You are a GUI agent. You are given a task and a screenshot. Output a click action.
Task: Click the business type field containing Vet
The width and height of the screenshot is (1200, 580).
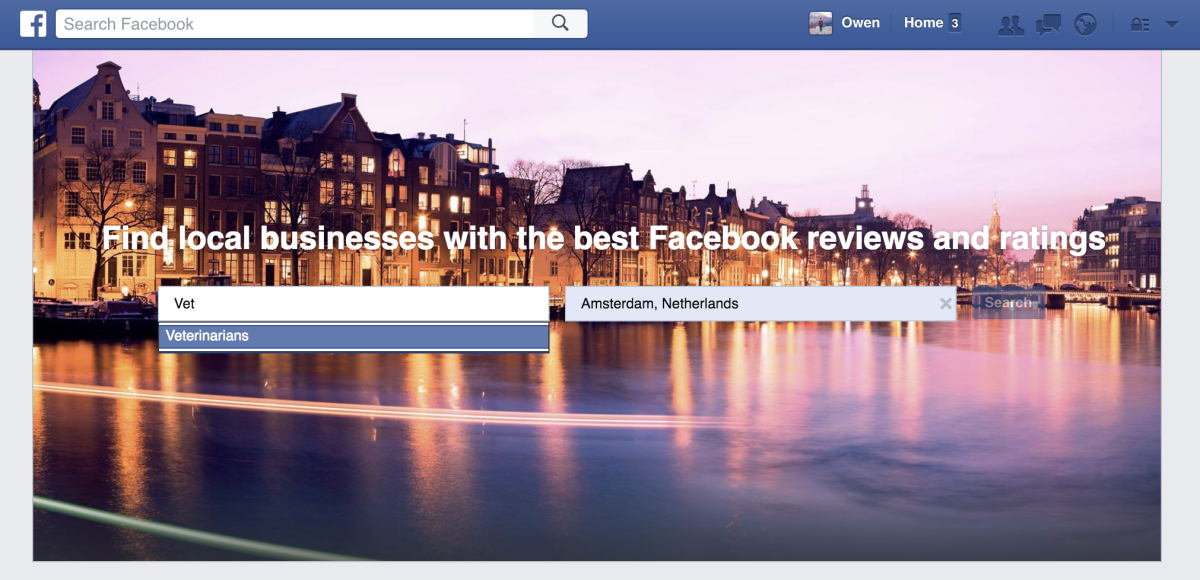coord(353,304)
